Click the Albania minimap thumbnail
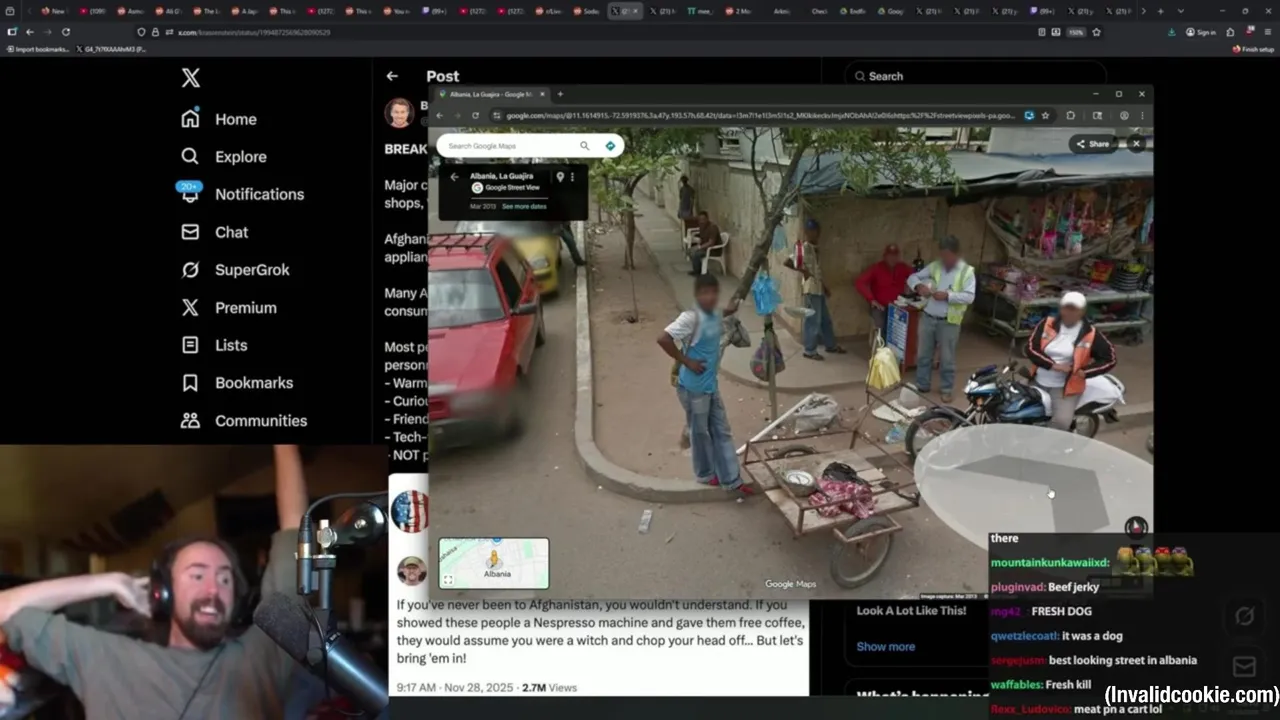The height and width of the screenshot is (720, 1280). pos(494,563)
